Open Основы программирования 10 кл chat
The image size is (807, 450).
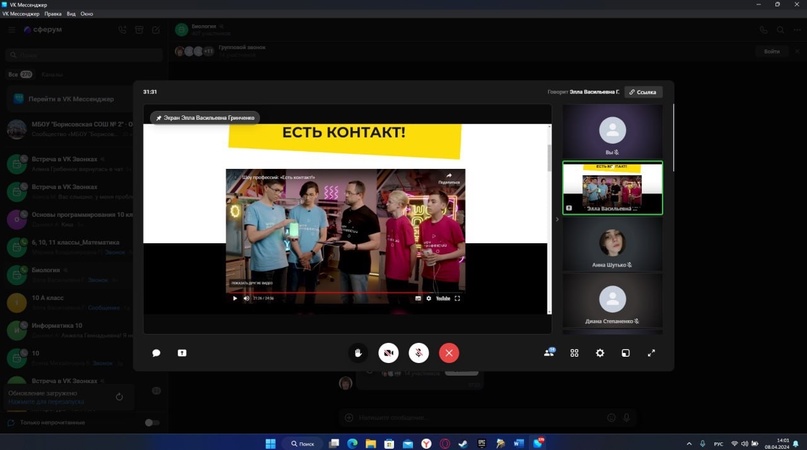tap(69, 219)
